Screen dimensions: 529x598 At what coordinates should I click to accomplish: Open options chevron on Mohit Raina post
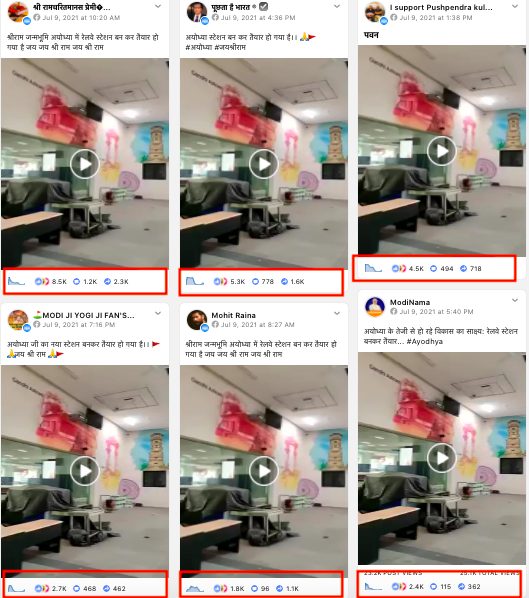[337, 313]
